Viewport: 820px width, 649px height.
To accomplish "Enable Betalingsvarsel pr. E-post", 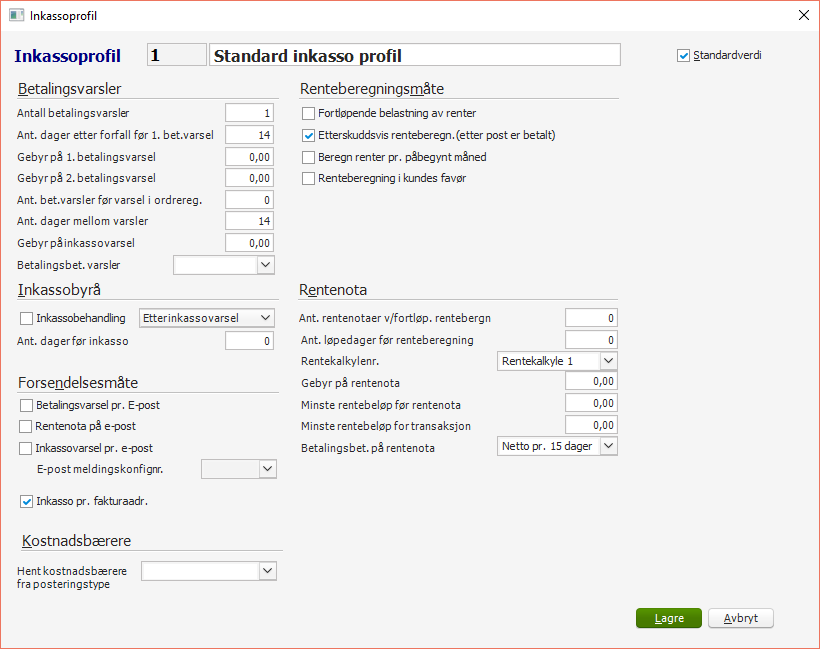I will click(x=26, y=406).
